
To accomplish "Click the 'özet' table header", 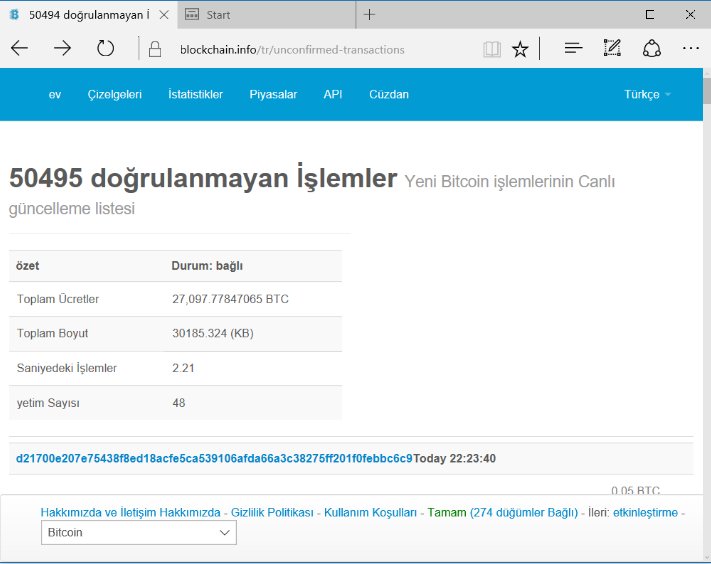I will (x=28, y=266).
